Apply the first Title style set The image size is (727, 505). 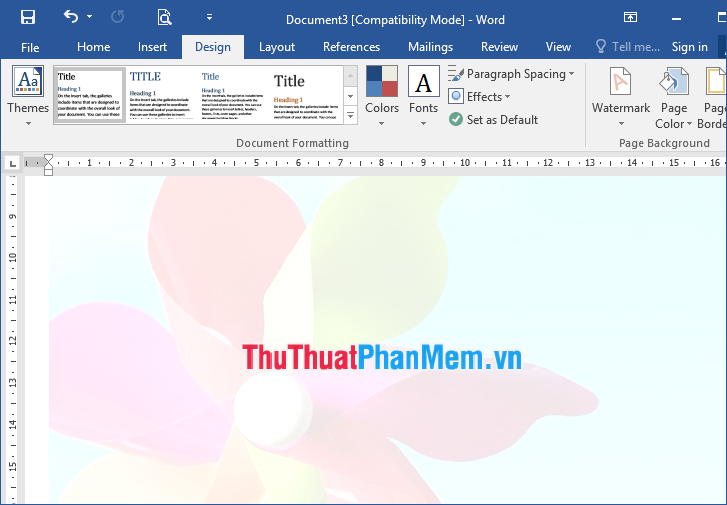(90, 95)
